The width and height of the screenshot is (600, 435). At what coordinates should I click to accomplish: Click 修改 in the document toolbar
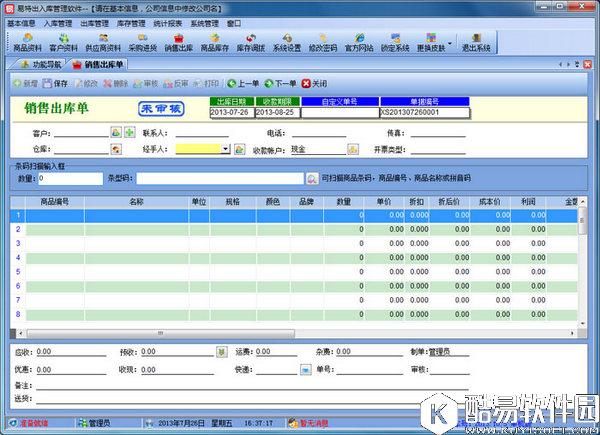pyautogui.click(x=86, y=83)
